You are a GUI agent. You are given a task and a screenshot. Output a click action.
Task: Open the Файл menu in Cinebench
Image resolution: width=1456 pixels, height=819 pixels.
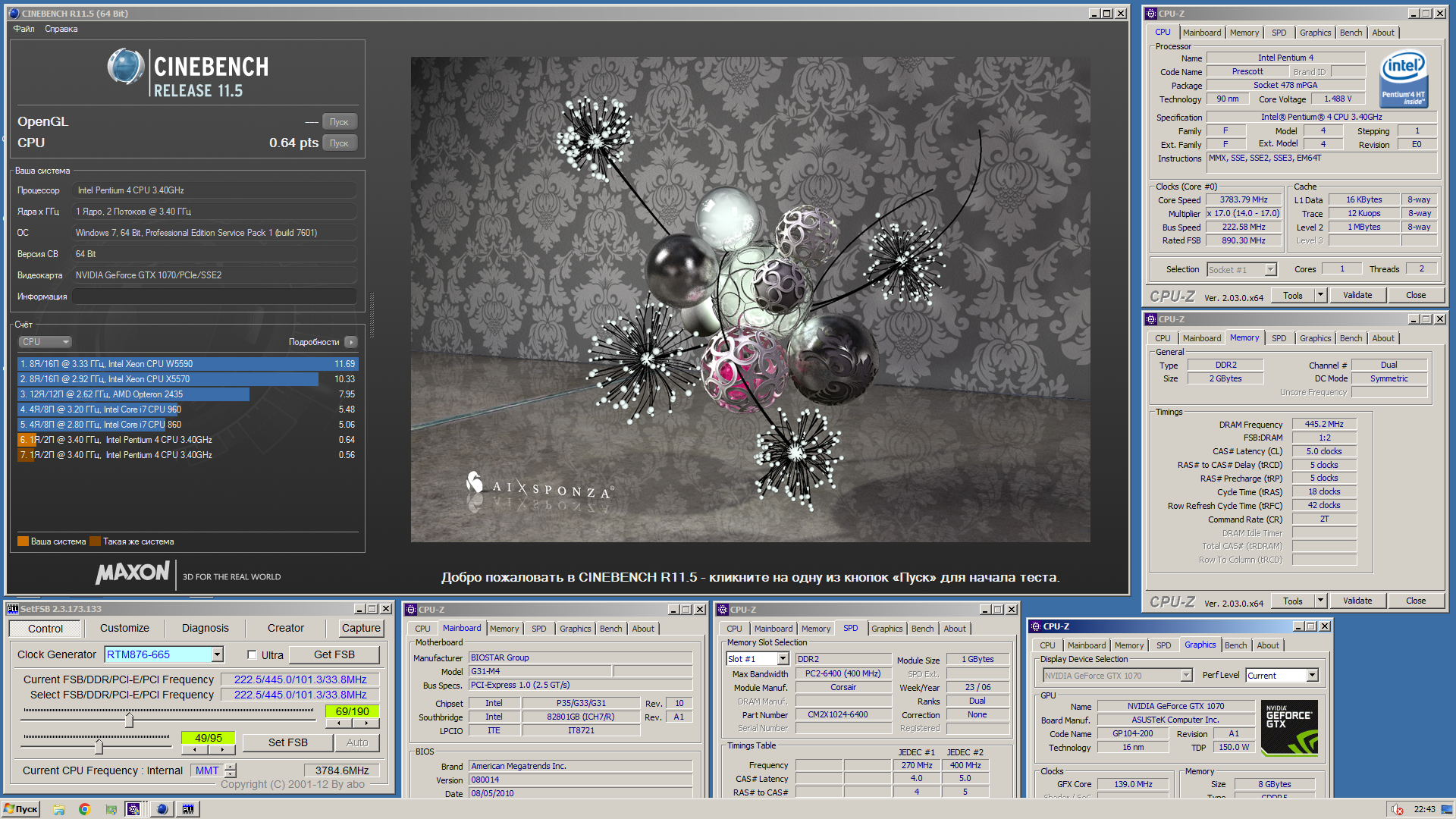24,29
